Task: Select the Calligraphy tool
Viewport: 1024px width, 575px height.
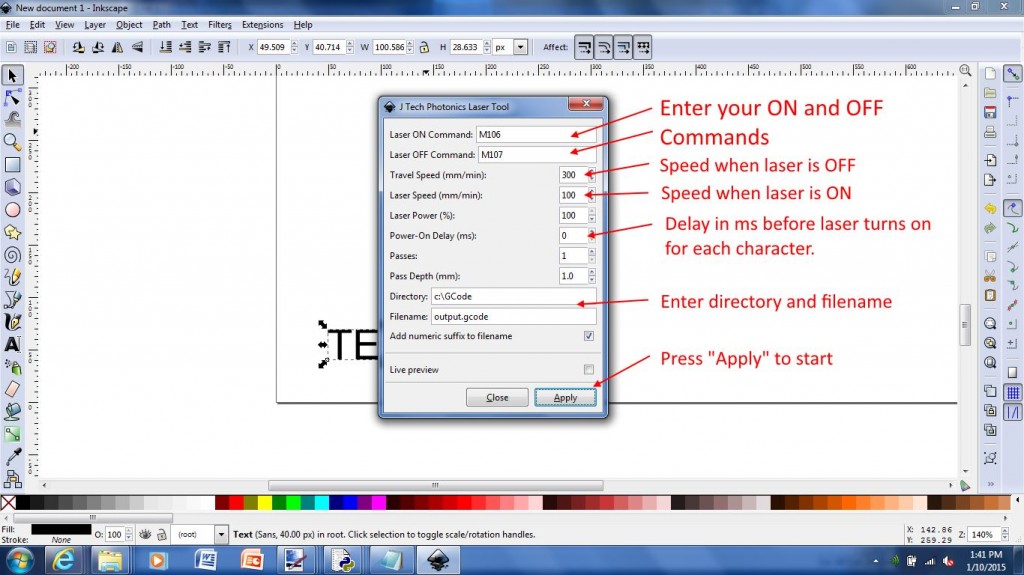Action: (12, 321)
